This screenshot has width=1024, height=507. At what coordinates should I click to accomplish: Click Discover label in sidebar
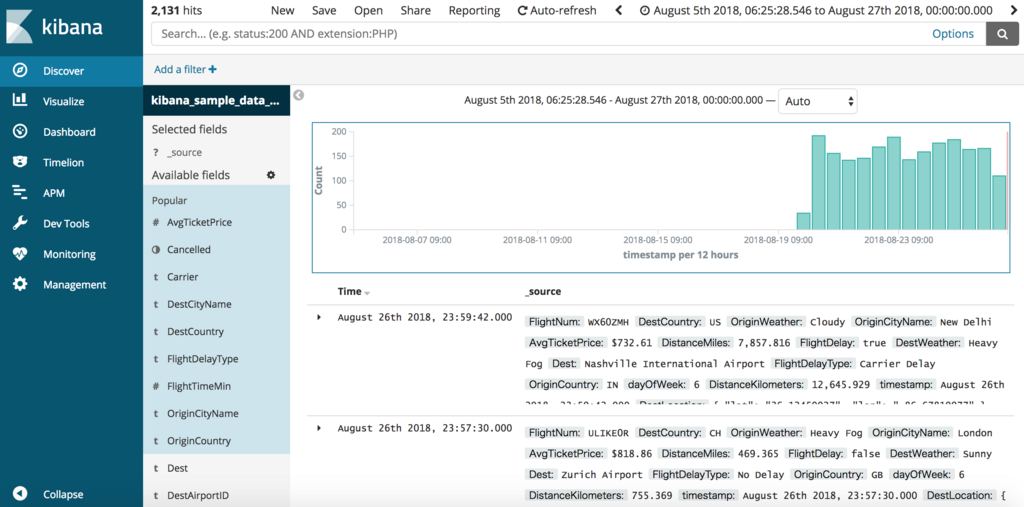click(63, 71)
